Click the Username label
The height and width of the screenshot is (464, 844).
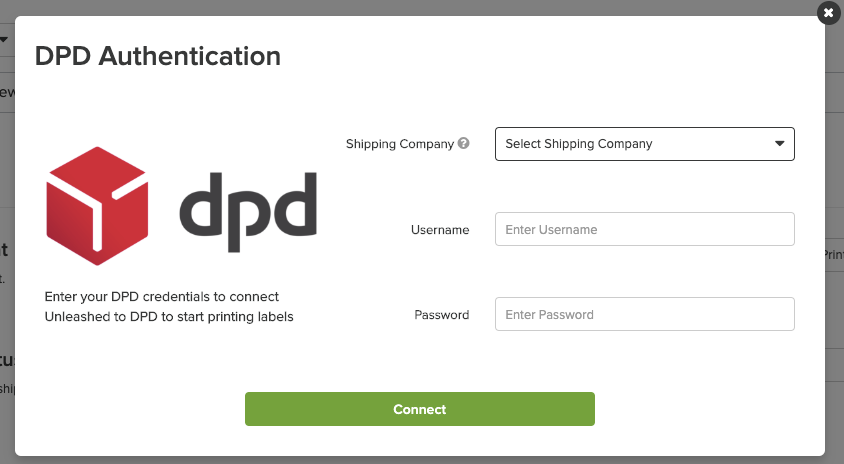440,230
